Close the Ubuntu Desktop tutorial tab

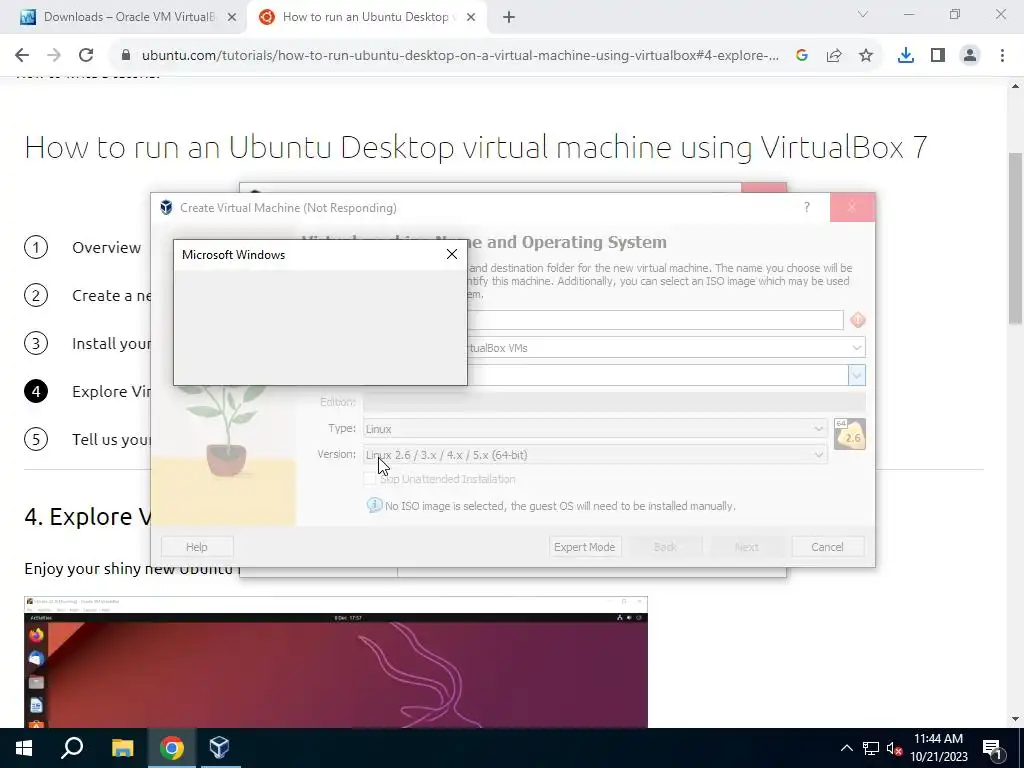[x=471, y=17]
